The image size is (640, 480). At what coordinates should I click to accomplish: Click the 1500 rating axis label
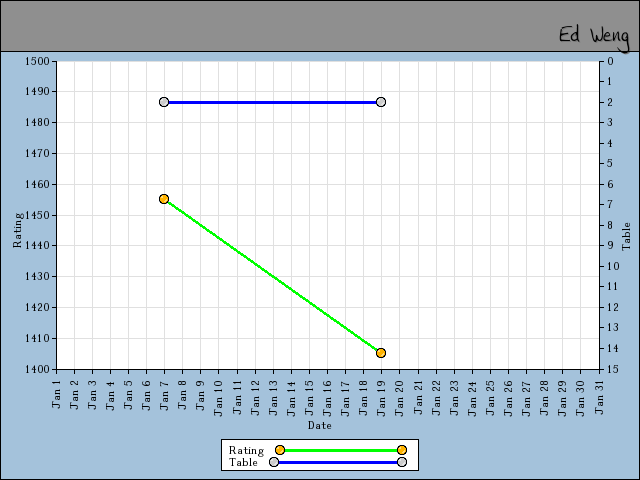pyautogui.click(x=37, y=61)
